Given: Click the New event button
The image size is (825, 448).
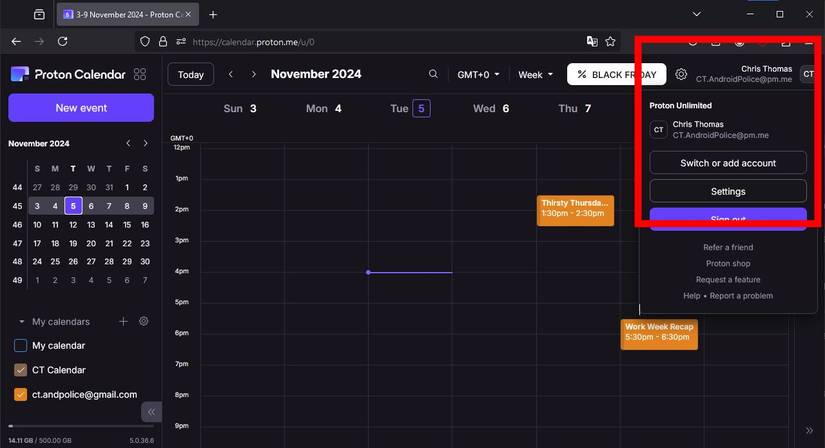Looking at the screenshot, I should pos(81,108).
